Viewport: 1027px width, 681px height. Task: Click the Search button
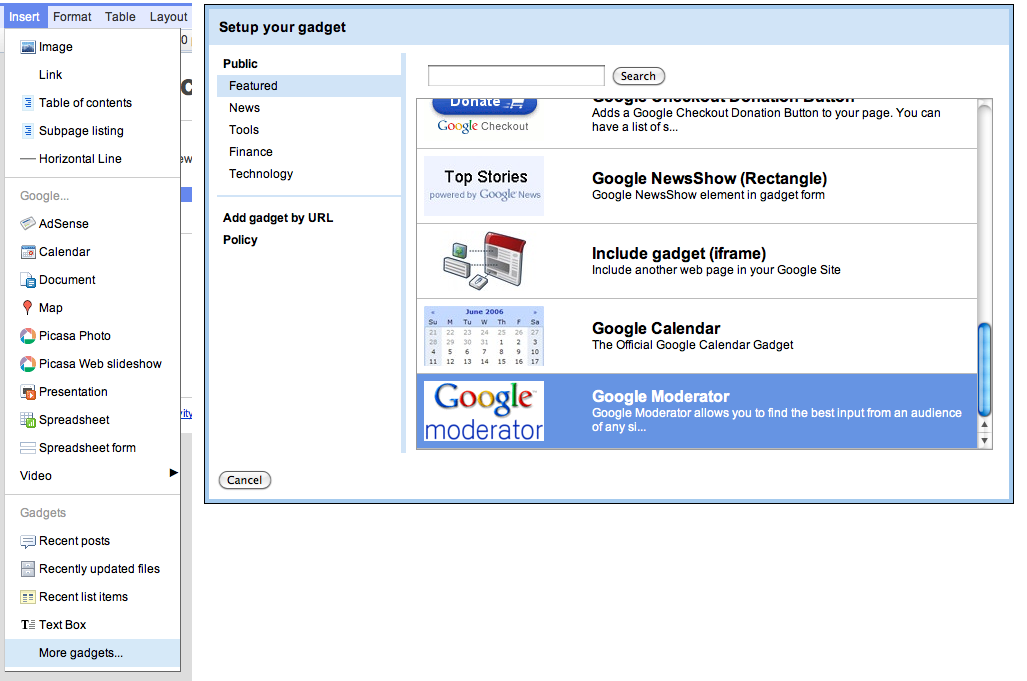tap(639, 76)
